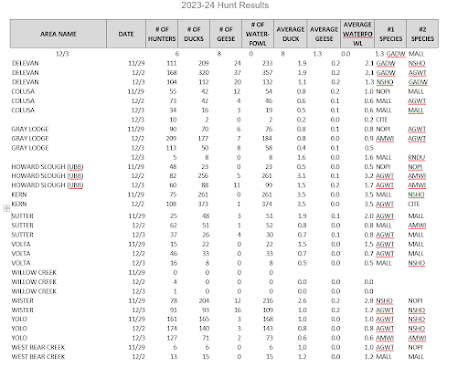The image size is (468, 368).
Task: Click SUTTER in the 12/3 row
Action: (22, 235)
